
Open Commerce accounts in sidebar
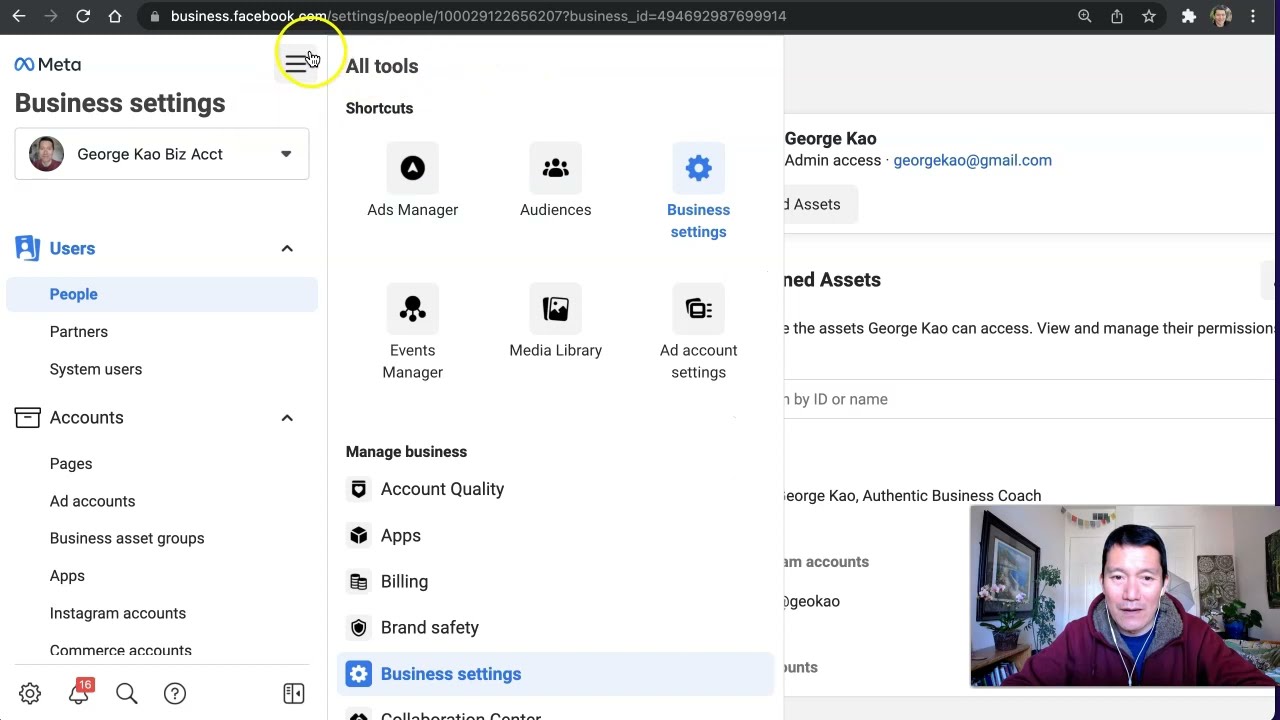coord(121,650)
